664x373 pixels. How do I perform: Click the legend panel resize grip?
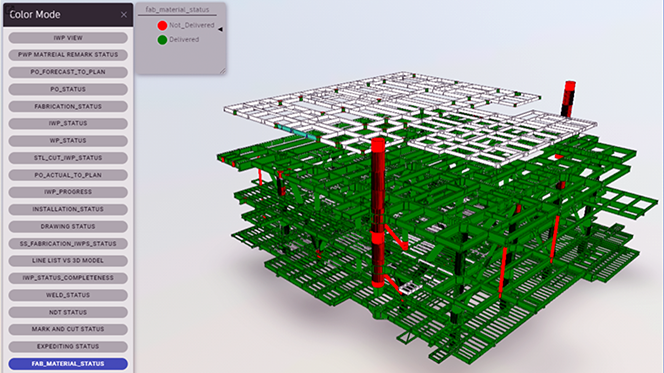222,71
